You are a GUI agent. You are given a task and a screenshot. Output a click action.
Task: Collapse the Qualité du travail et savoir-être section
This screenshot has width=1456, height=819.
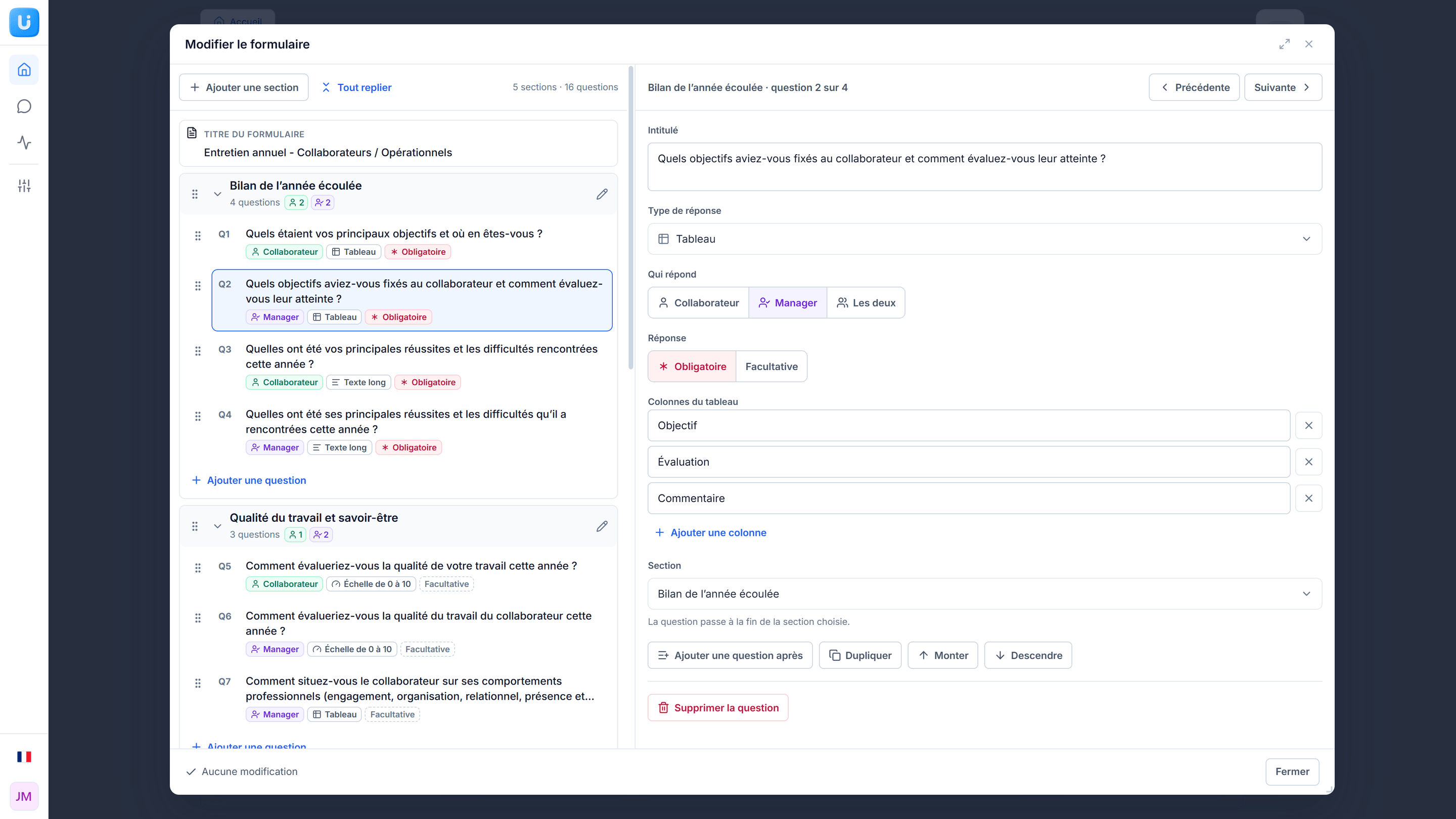(217, 526)
